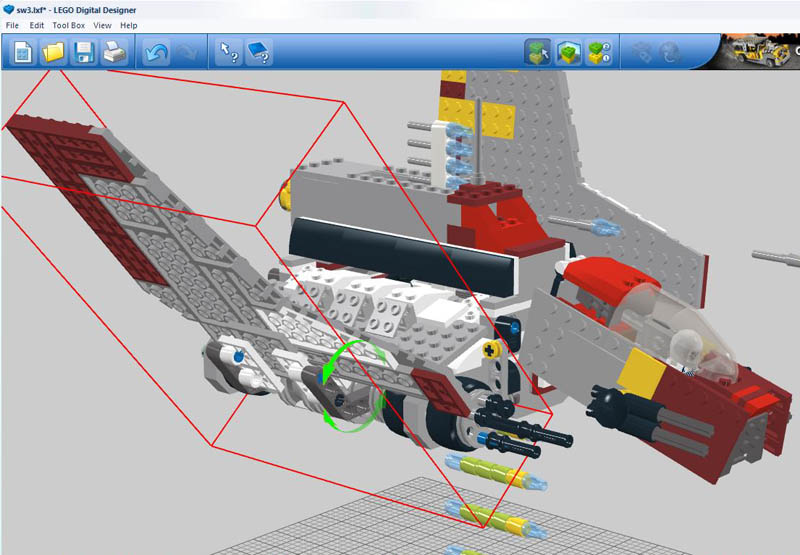Select the transparent cockpit canopy
This screenshot has height=555, width=800.
coord(679,326)
